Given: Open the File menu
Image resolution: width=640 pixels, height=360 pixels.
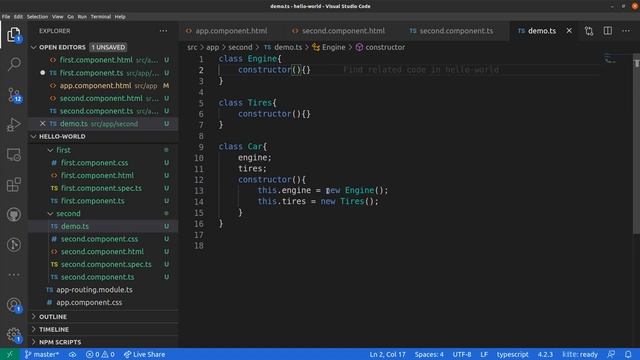Looking at the screenshot, I should point(6,17).
